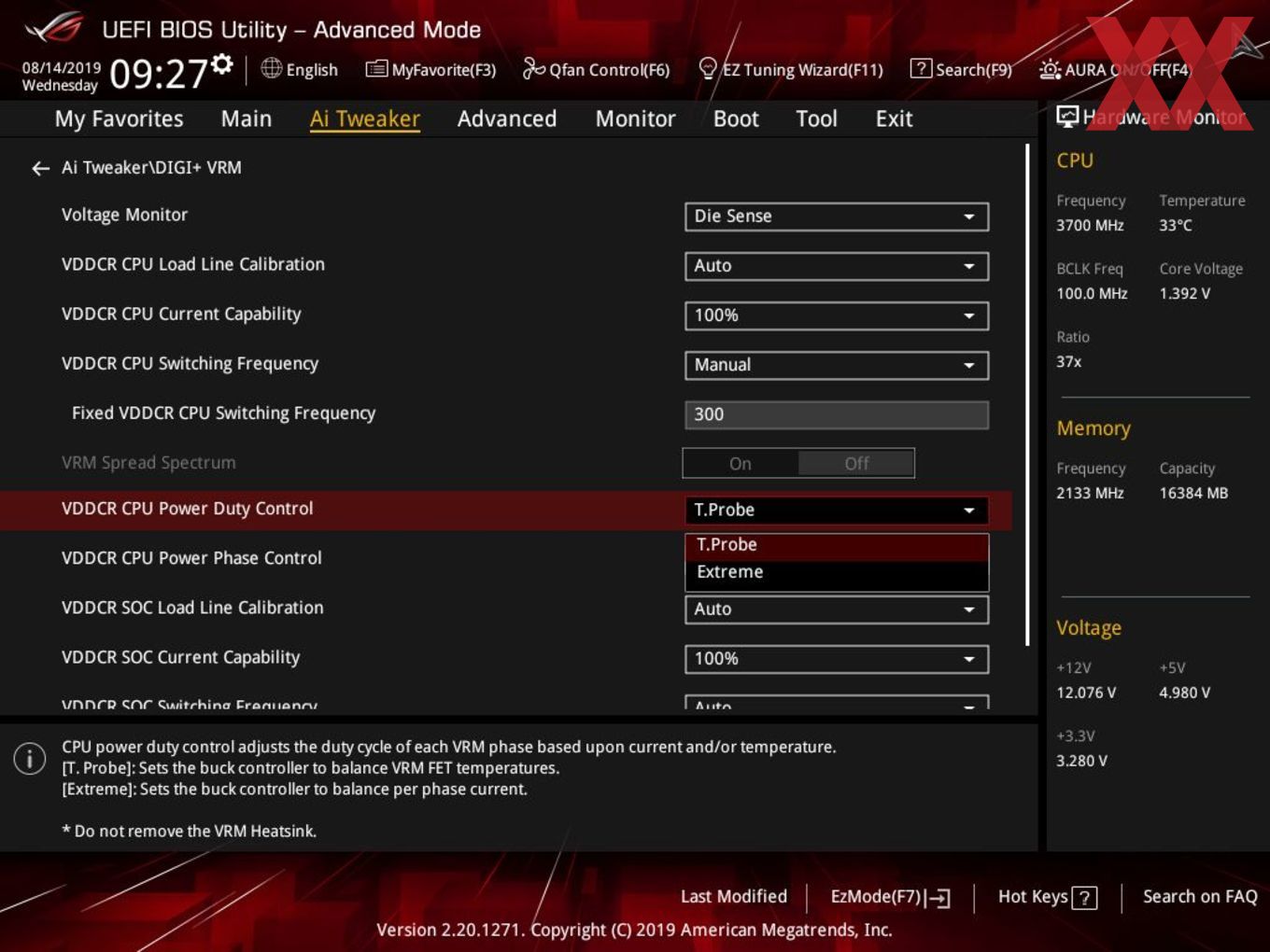Click VDDCR CPU Current Capability label
Screen dimensions: 1270x952
click(181, 315)
